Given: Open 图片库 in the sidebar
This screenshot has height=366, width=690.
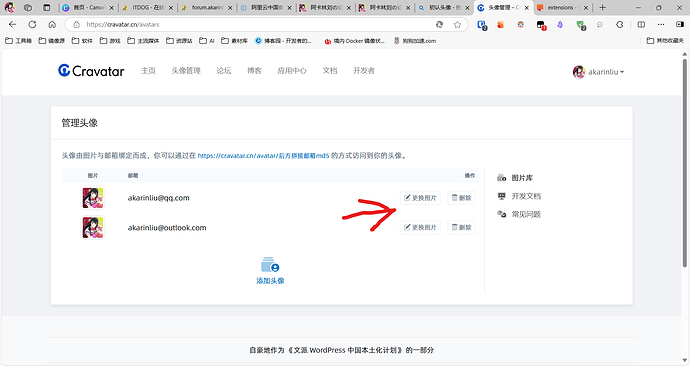Looking at the screenshot, I should click(522, 178).
